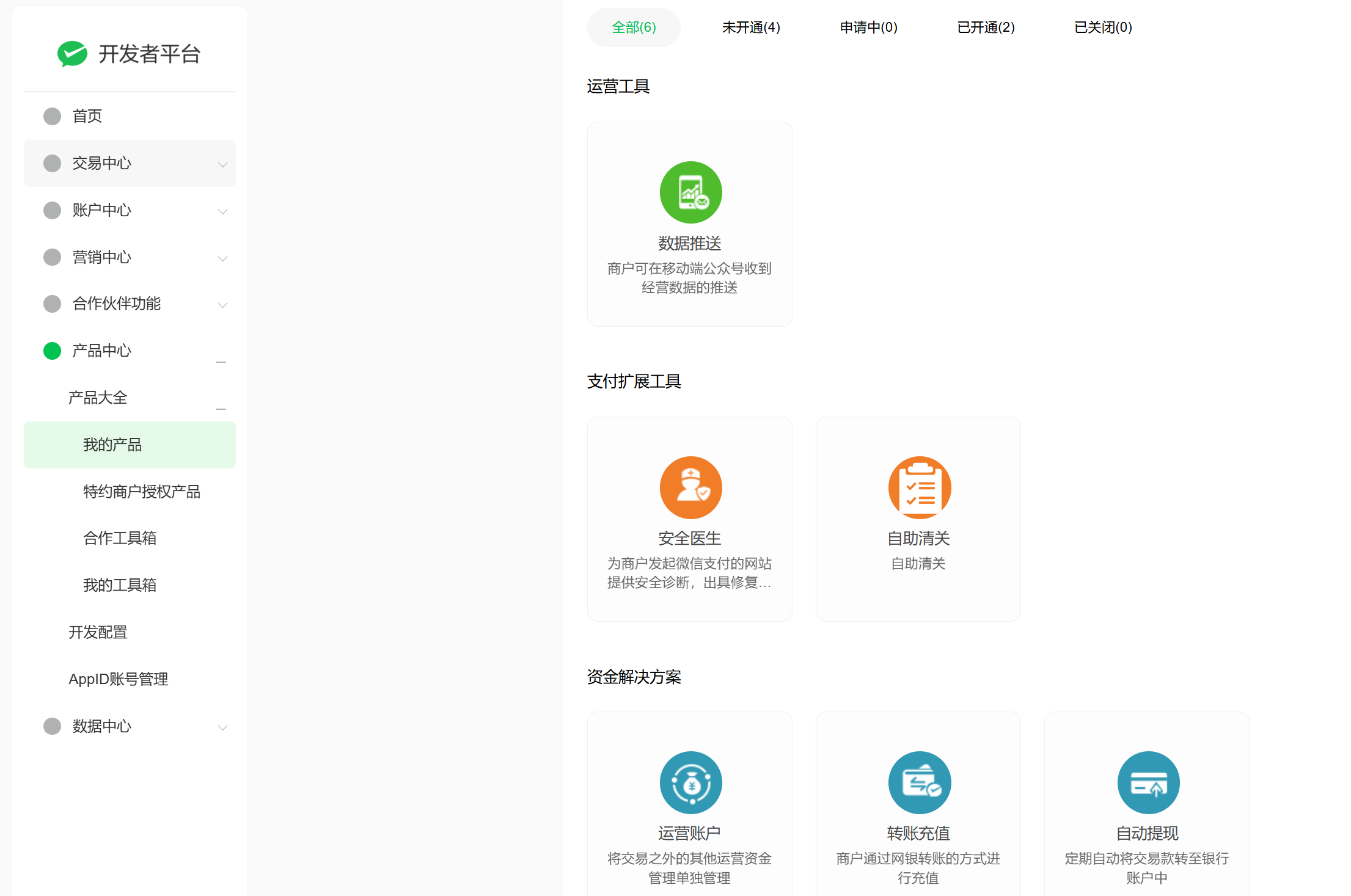The image size is (1351, 896).
Task: Open 我的工具箱 sidebar entry
Action: (120, 585)
